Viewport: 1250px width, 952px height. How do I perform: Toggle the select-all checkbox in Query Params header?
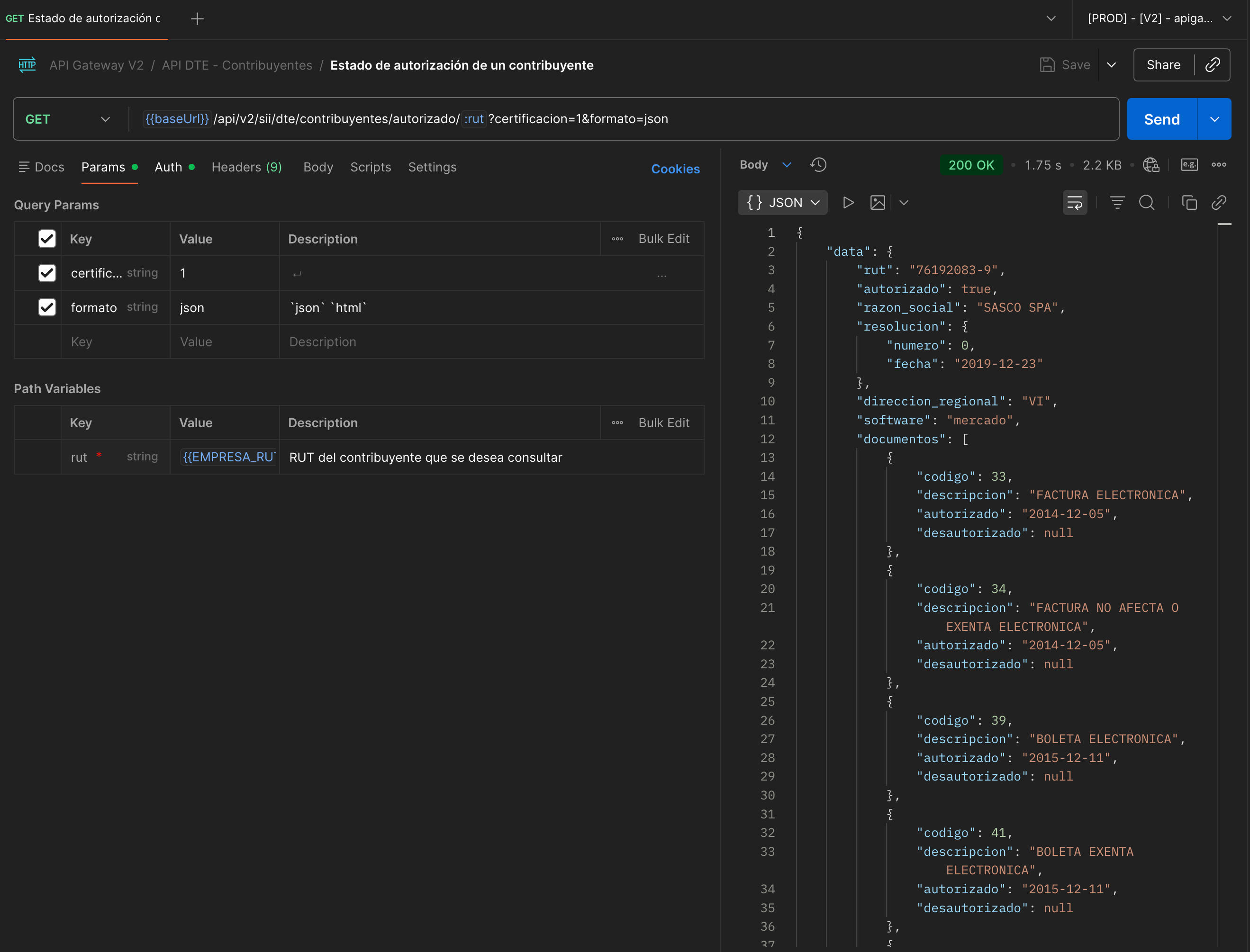click(47, 239)
